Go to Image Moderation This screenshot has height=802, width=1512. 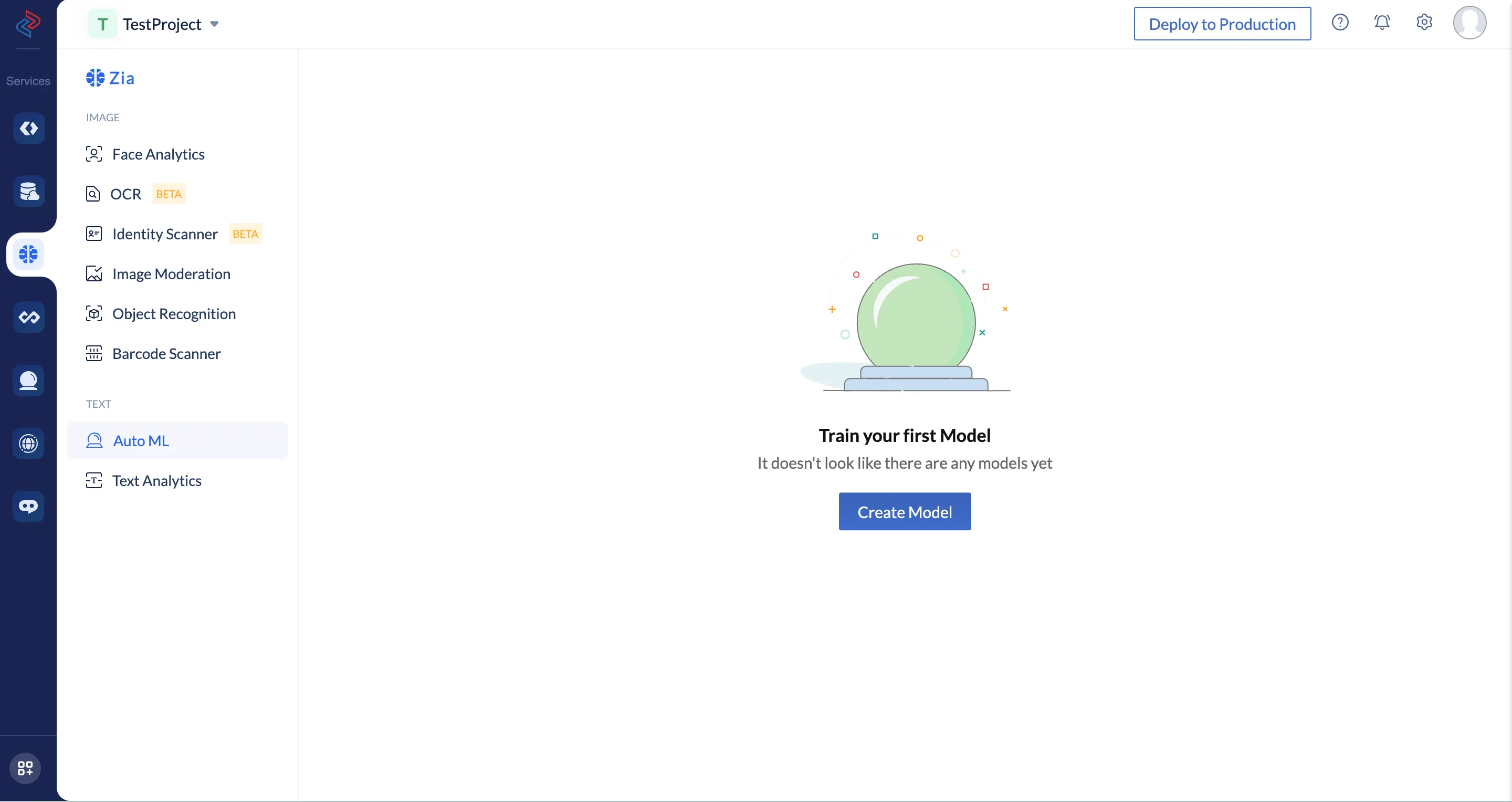point(177,273)
